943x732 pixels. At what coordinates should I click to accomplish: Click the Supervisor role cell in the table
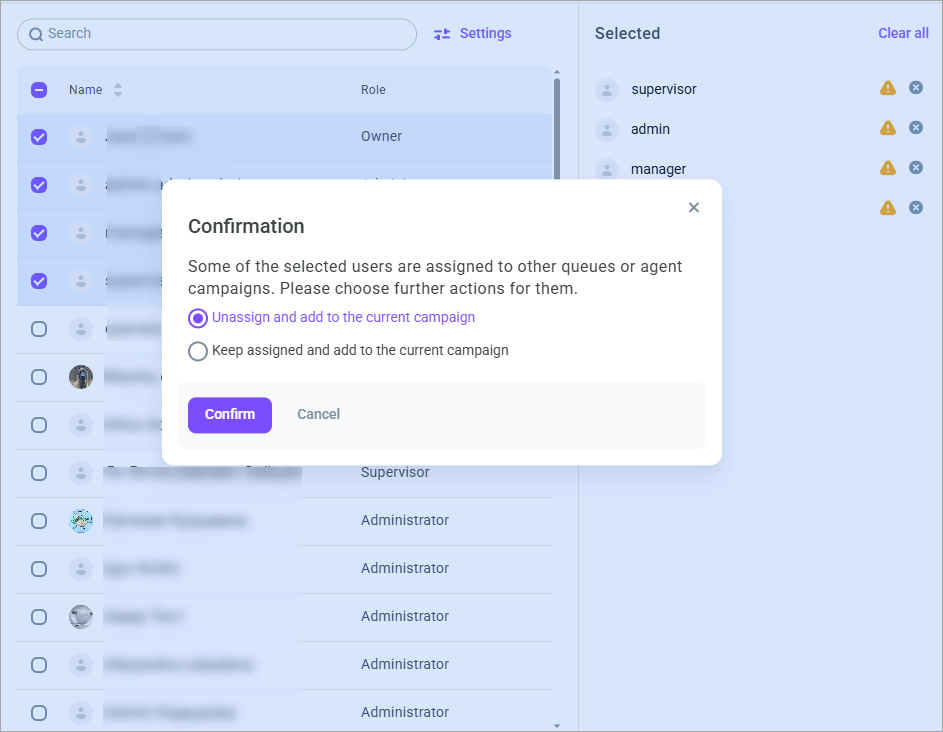tap(395, 472)
